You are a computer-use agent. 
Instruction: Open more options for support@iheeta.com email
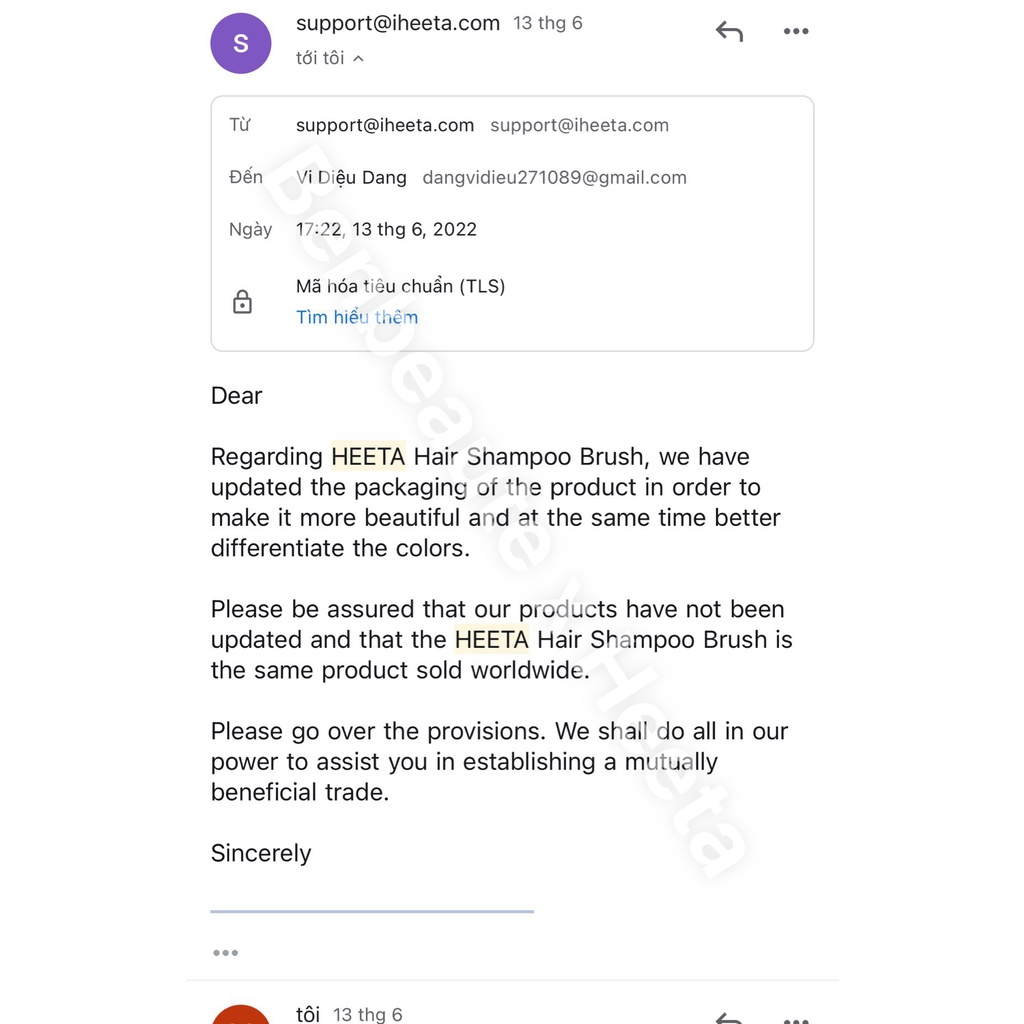tap(796, 32)
